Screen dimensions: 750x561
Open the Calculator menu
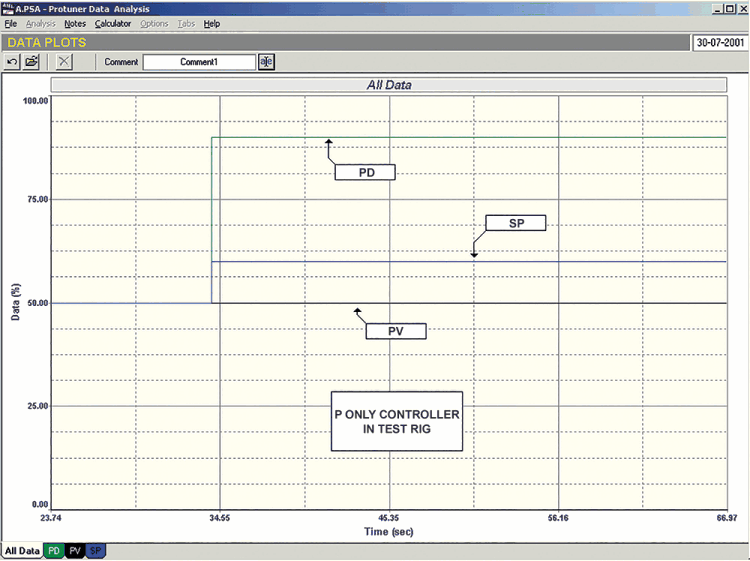(113, 23)
